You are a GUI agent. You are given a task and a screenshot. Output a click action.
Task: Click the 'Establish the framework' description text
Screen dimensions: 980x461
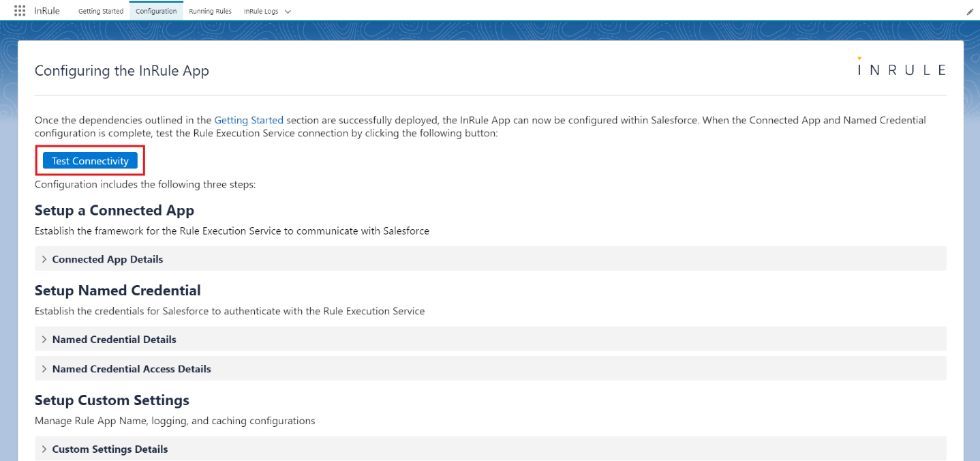(232, 231)
